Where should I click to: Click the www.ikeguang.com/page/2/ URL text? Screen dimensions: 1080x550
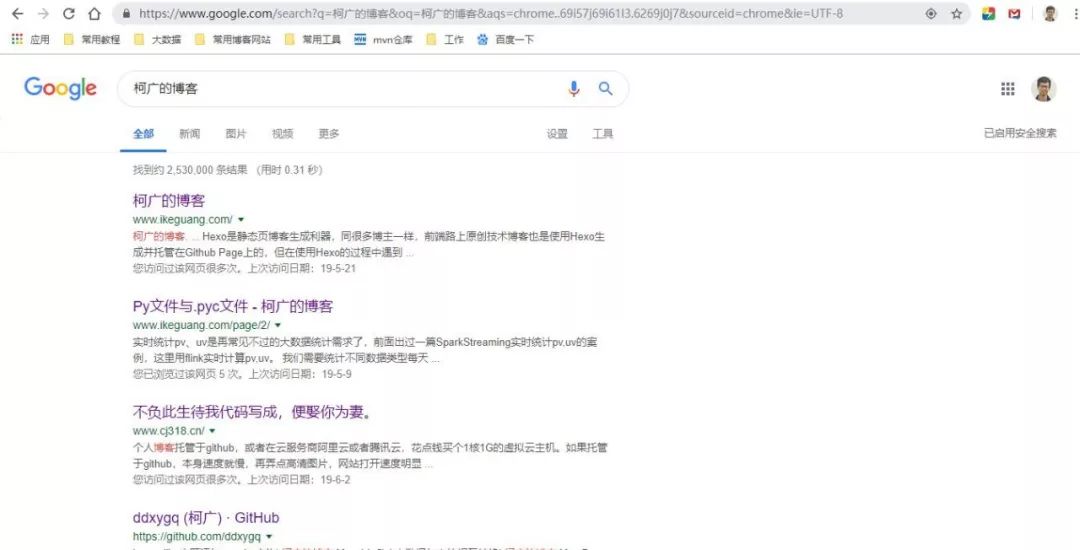tap(201, 325)
